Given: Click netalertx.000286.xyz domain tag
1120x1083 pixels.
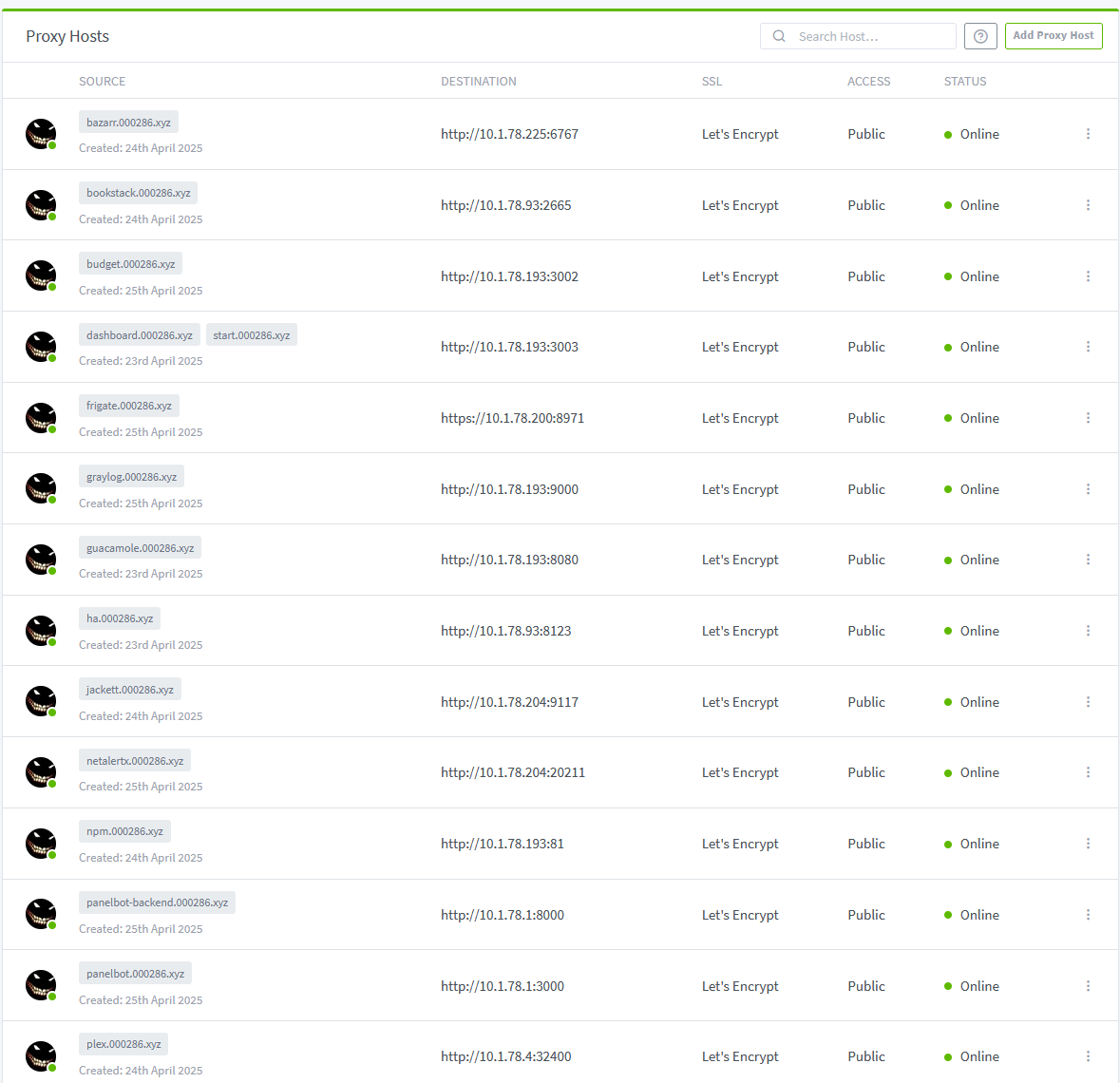Looking at the screenshot, I should click(x=135, y=761).
